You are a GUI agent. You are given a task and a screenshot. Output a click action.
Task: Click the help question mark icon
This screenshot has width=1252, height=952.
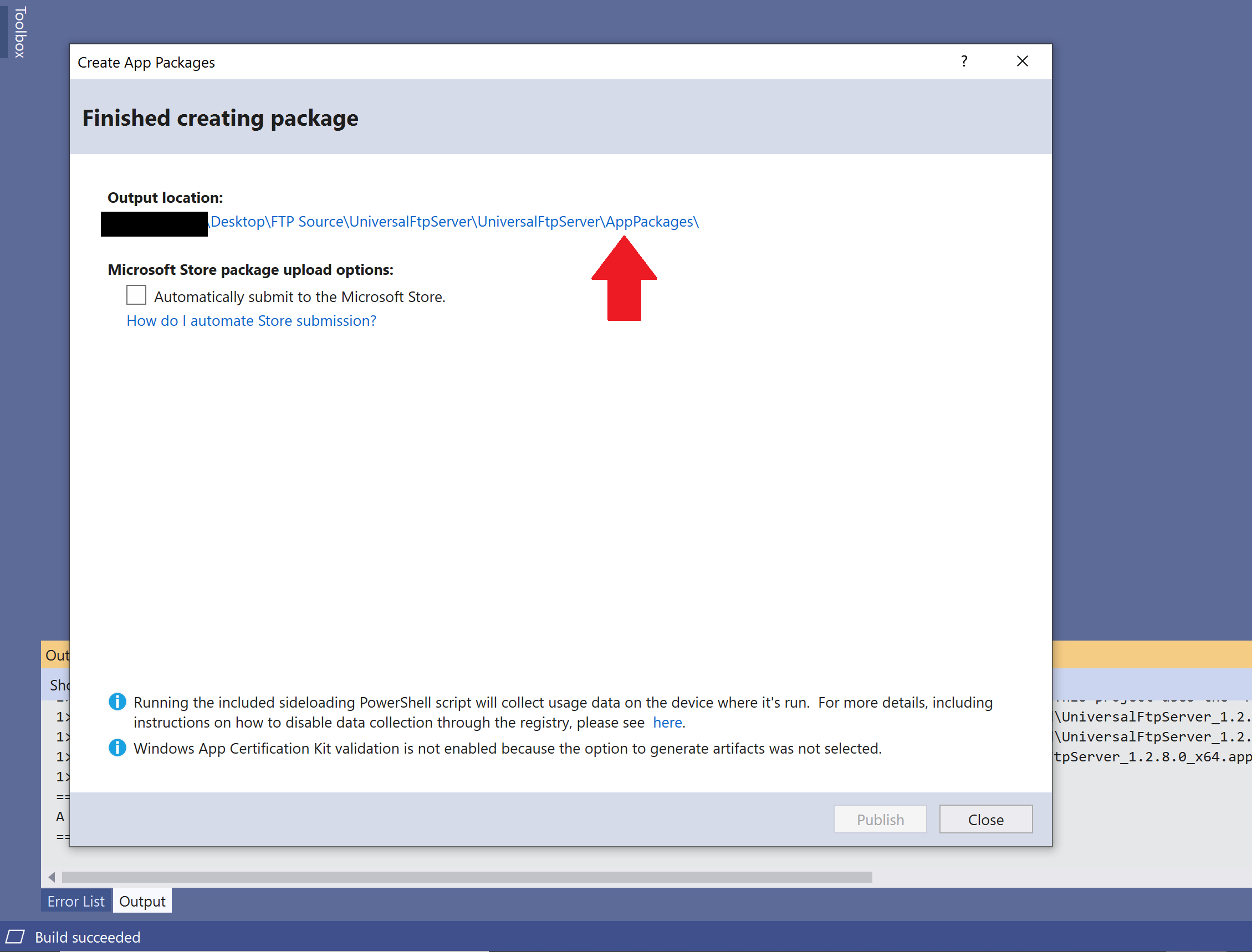click(964, 61)
